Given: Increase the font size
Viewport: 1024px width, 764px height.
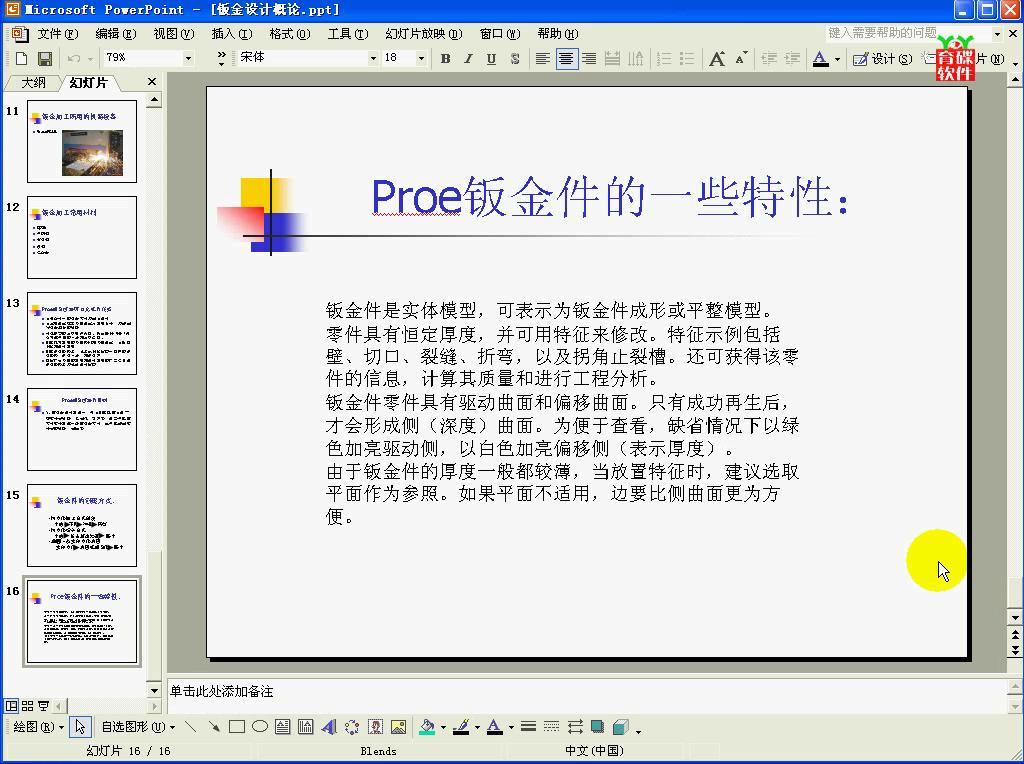Looking at the screenshot, I should click(x=717, y=58).
